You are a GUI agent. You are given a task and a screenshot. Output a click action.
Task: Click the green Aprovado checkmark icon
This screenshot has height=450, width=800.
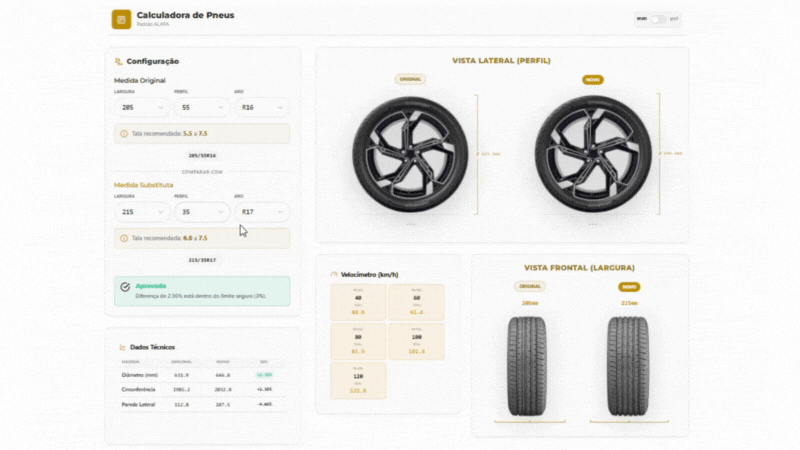point(125,287)
